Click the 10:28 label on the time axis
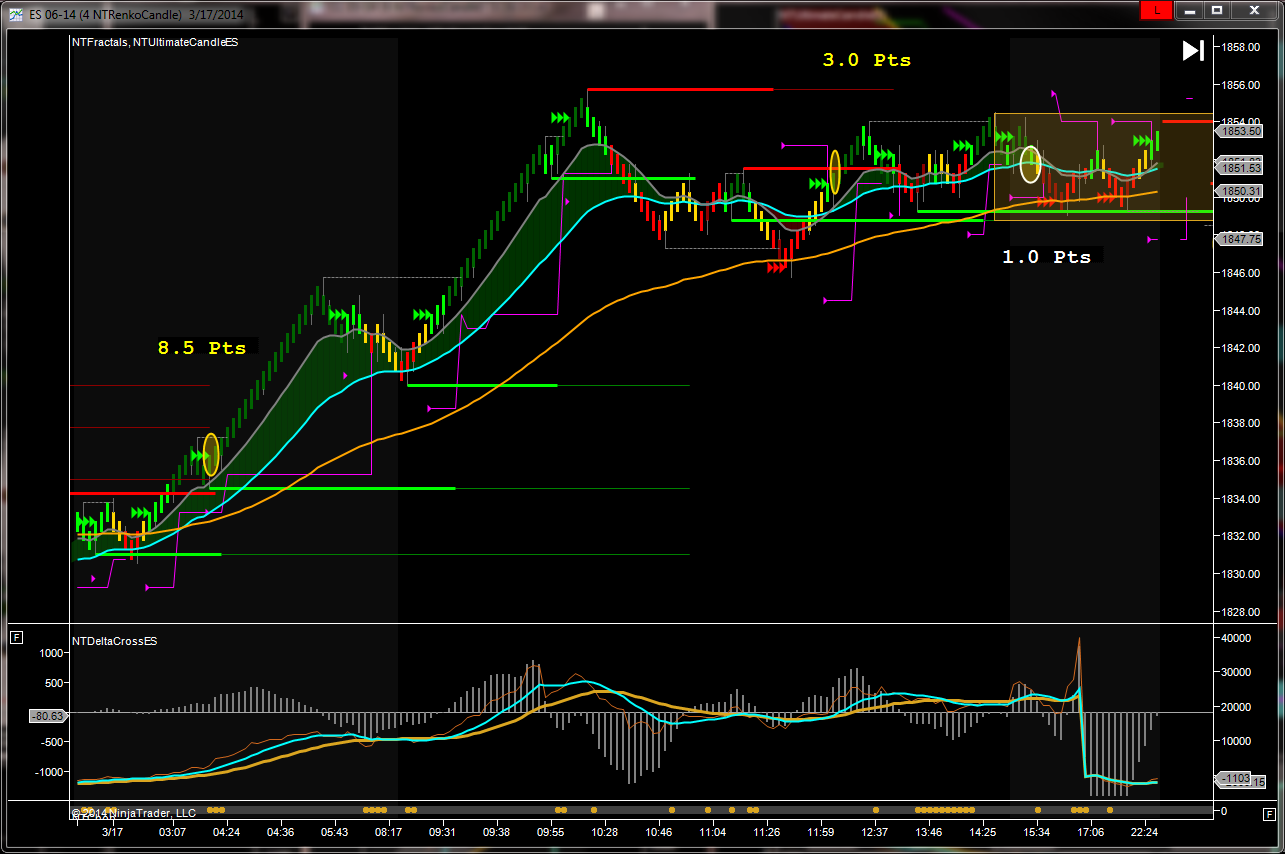The height and width of the screenshot is (854, 1285). [603, 832]
